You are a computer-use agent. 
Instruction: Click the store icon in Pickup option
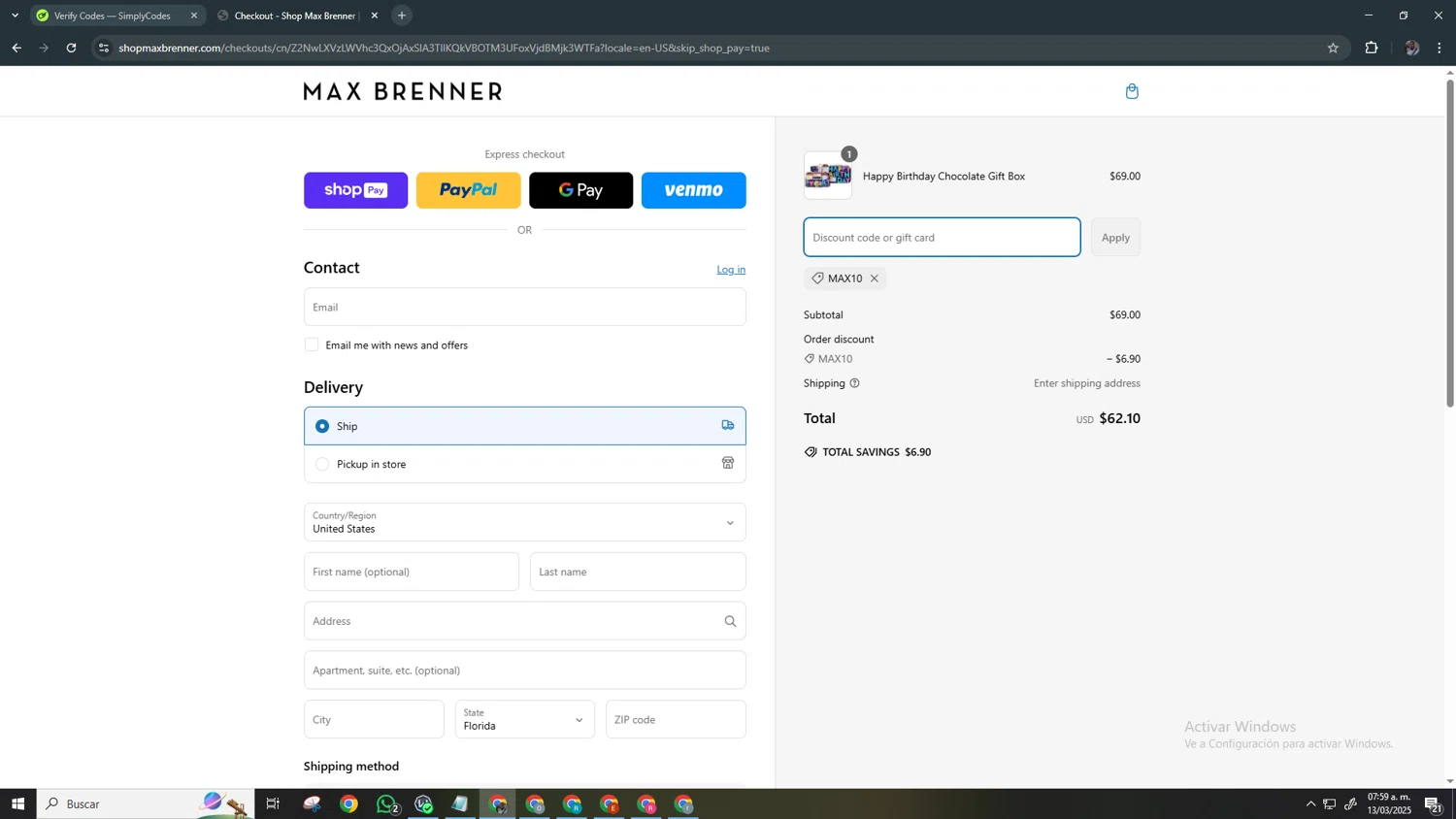728,463
